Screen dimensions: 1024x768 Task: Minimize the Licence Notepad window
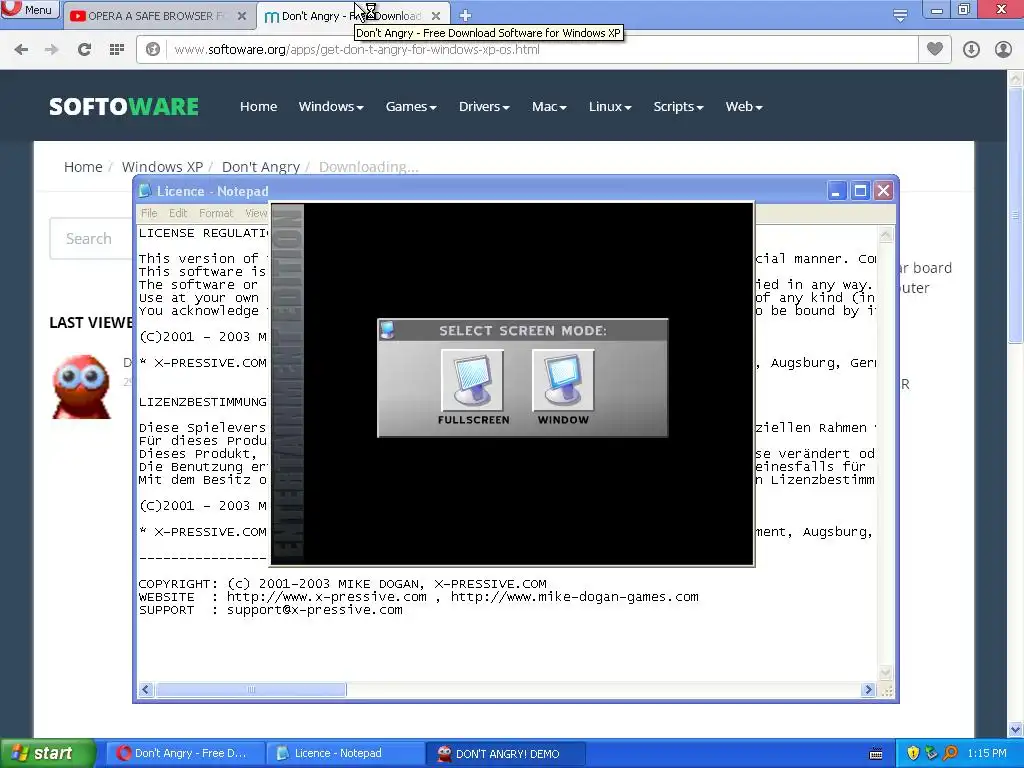click(x=837, y=191)
